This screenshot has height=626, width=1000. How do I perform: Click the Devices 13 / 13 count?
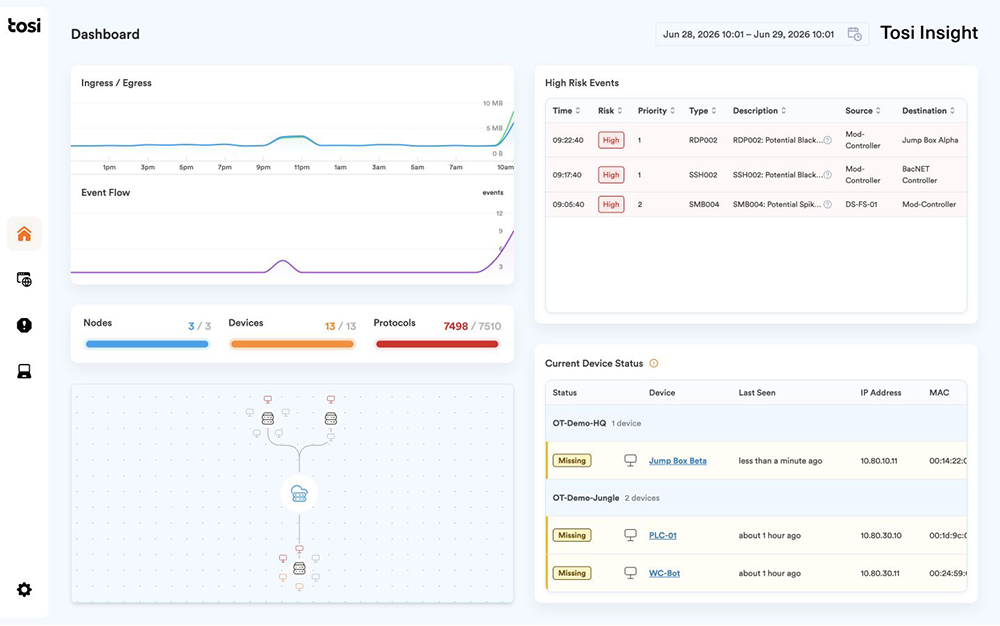pos(340,326)
